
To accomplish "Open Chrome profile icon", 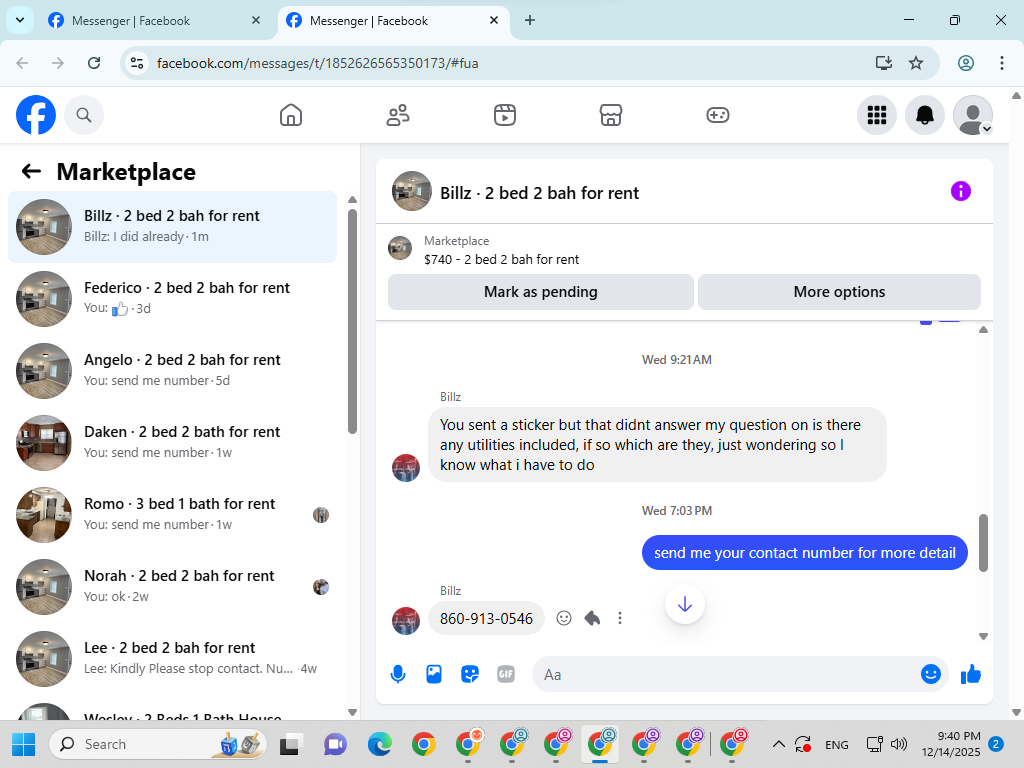I will point(966,63).
